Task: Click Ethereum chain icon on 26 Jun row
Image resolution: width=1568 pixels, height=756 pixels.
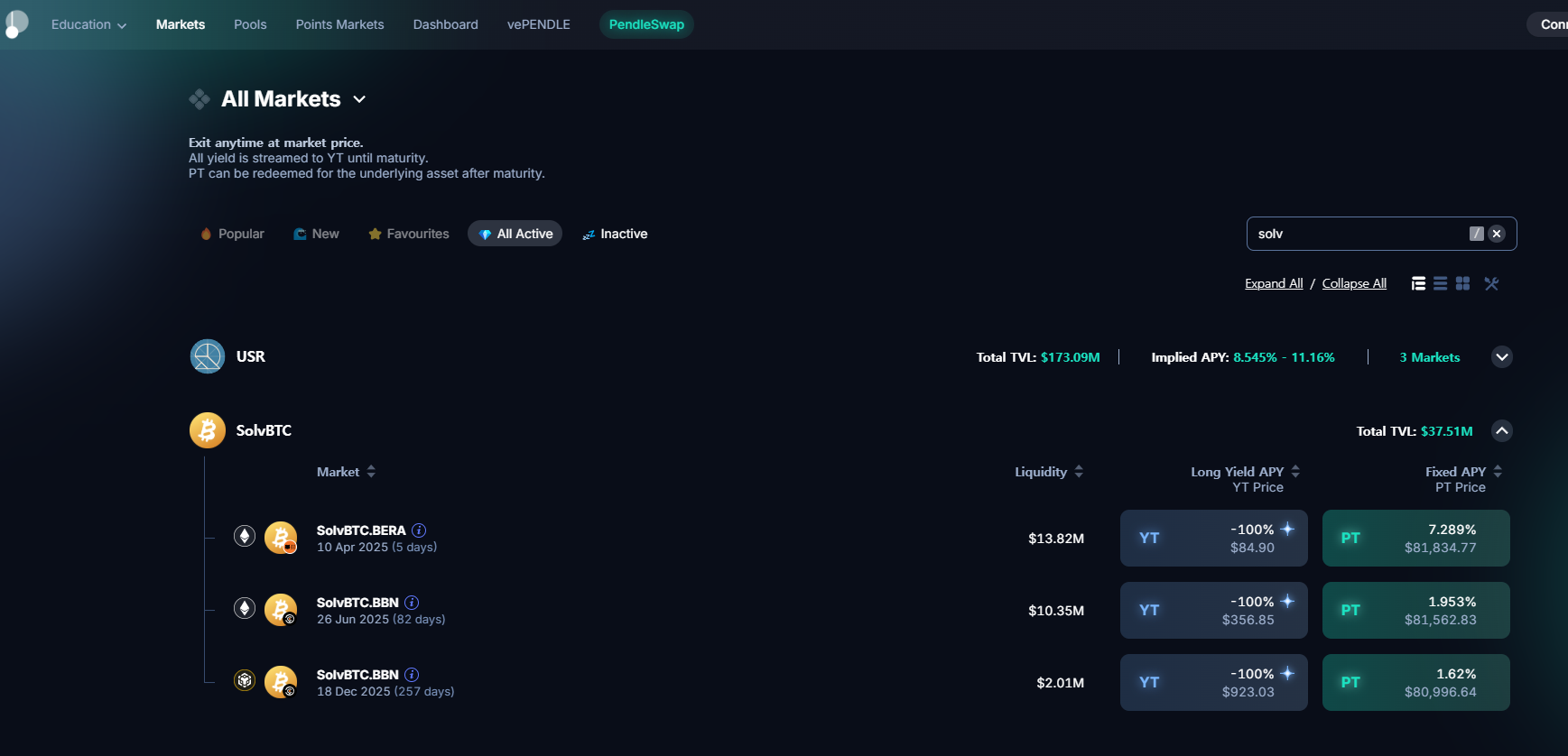Action: pyautogui.click(x=245, y=608)
